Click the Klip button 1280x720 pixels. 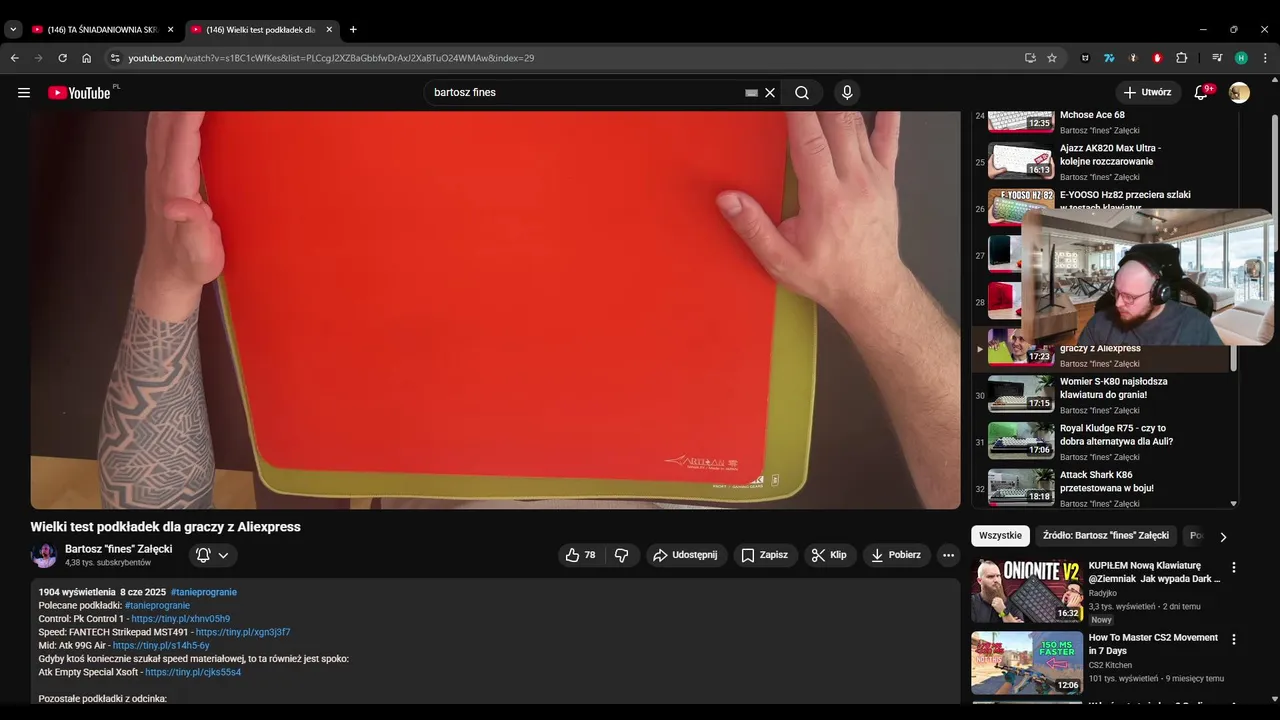(829, 555)
